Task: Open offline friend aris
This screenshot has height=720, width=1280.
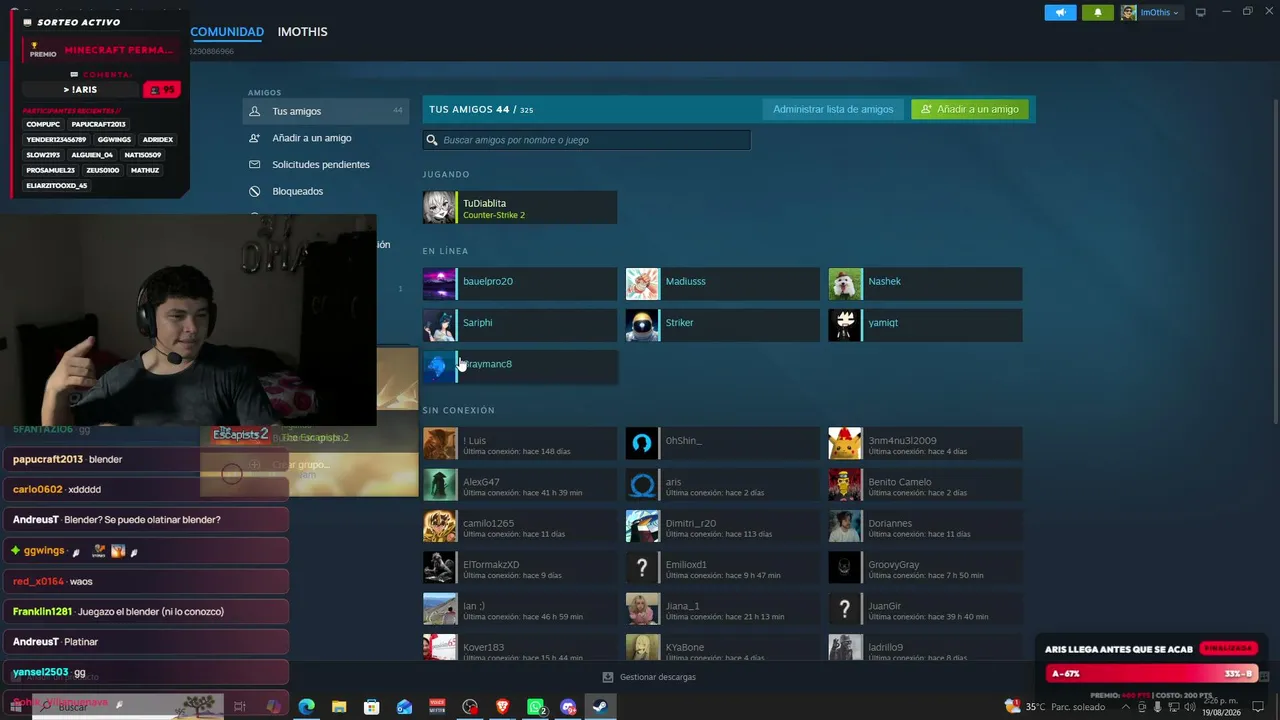Action: 722,485
